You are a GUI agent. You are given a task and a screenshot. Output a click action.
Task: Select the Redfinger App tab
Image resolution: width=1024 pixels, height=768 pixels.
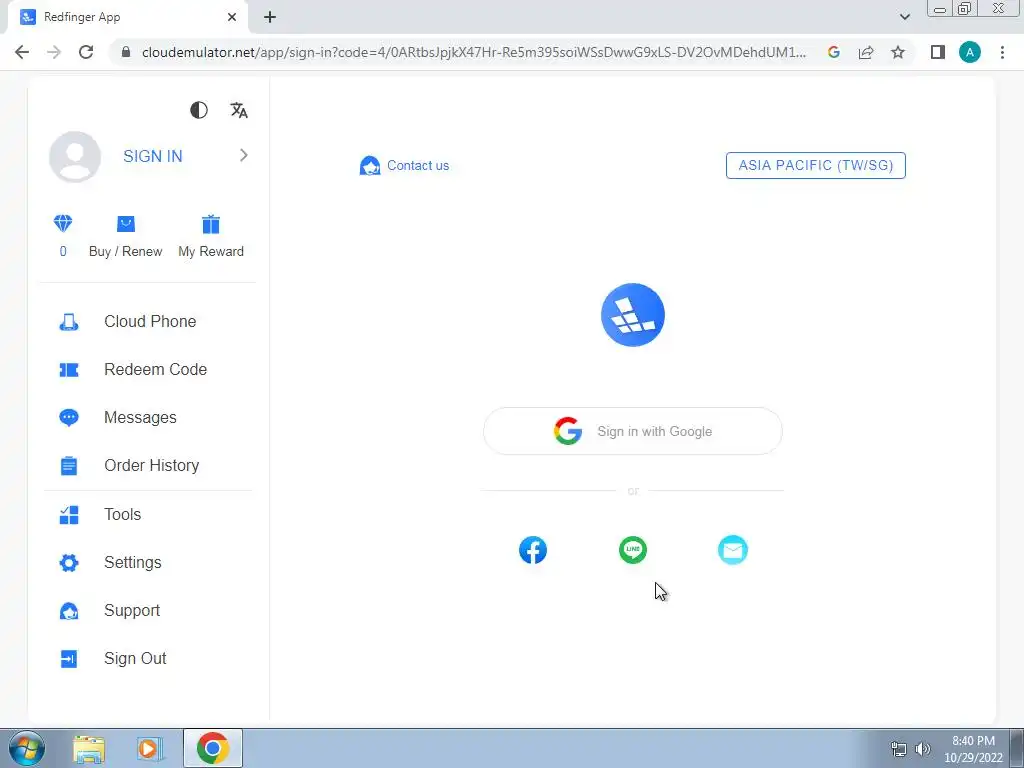pos(127,18)
